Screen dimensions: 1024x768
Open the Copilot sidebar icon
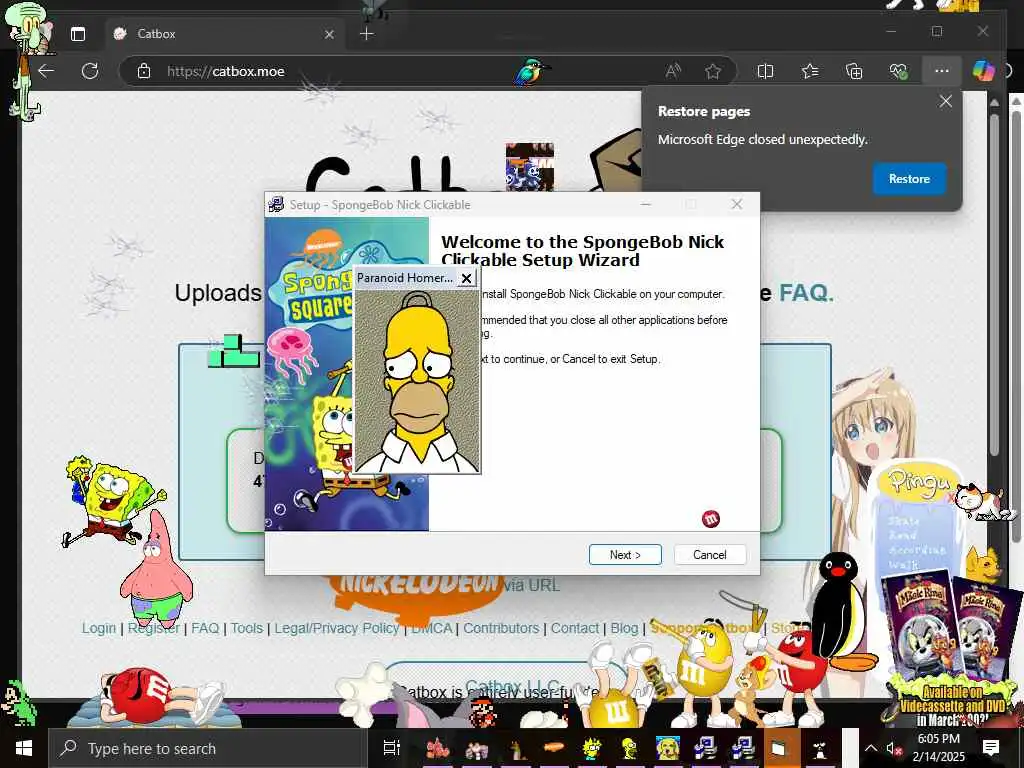[983, 71]
